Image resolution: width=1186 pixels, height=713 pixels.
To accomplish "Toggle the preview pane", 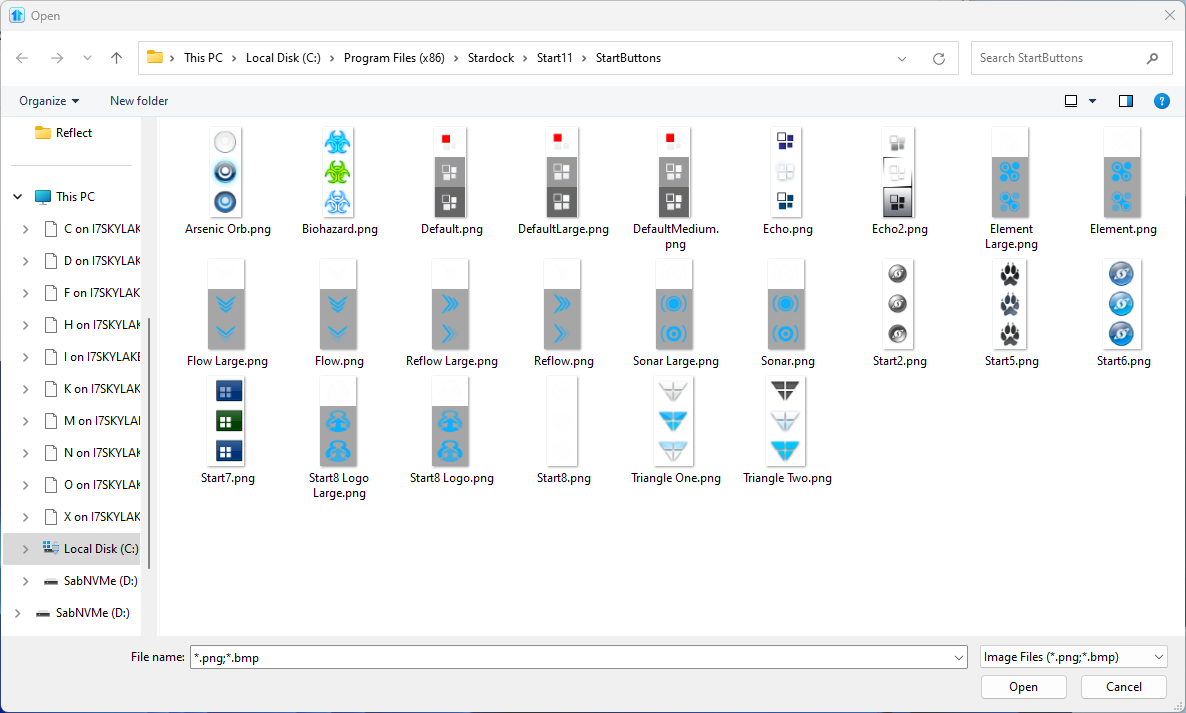I will (x=1126, y=100).
